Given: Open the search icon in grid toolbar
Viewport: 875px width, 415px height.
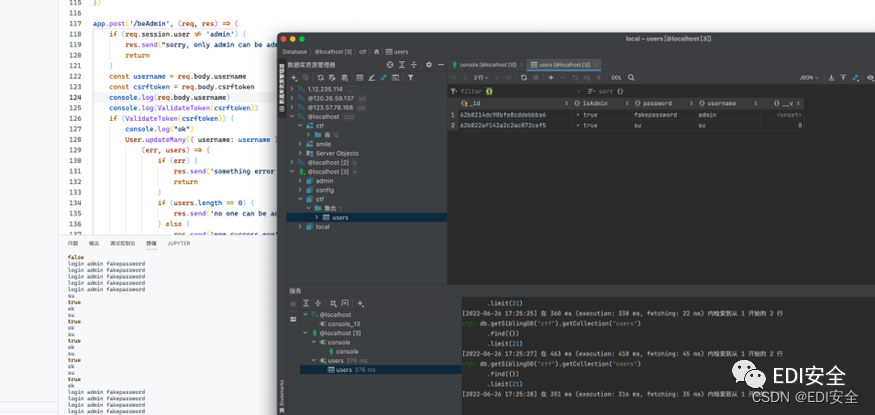Looking at the screenshot, I should click(631, 78).
